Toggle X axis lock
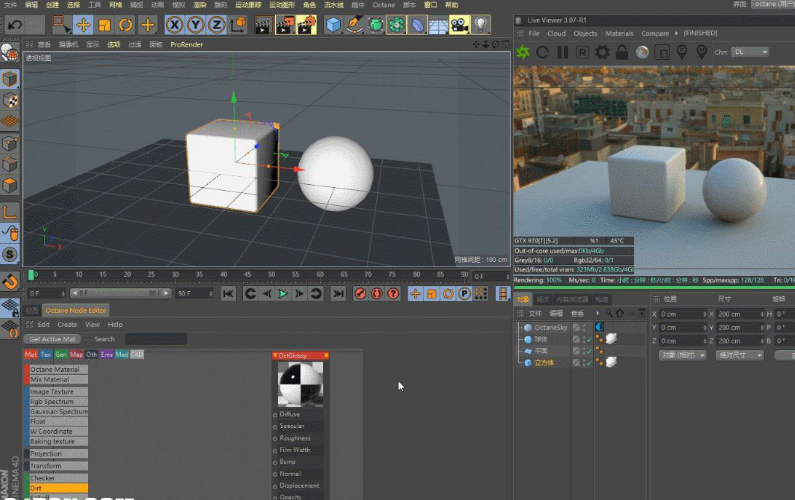 tap(175, 24)
